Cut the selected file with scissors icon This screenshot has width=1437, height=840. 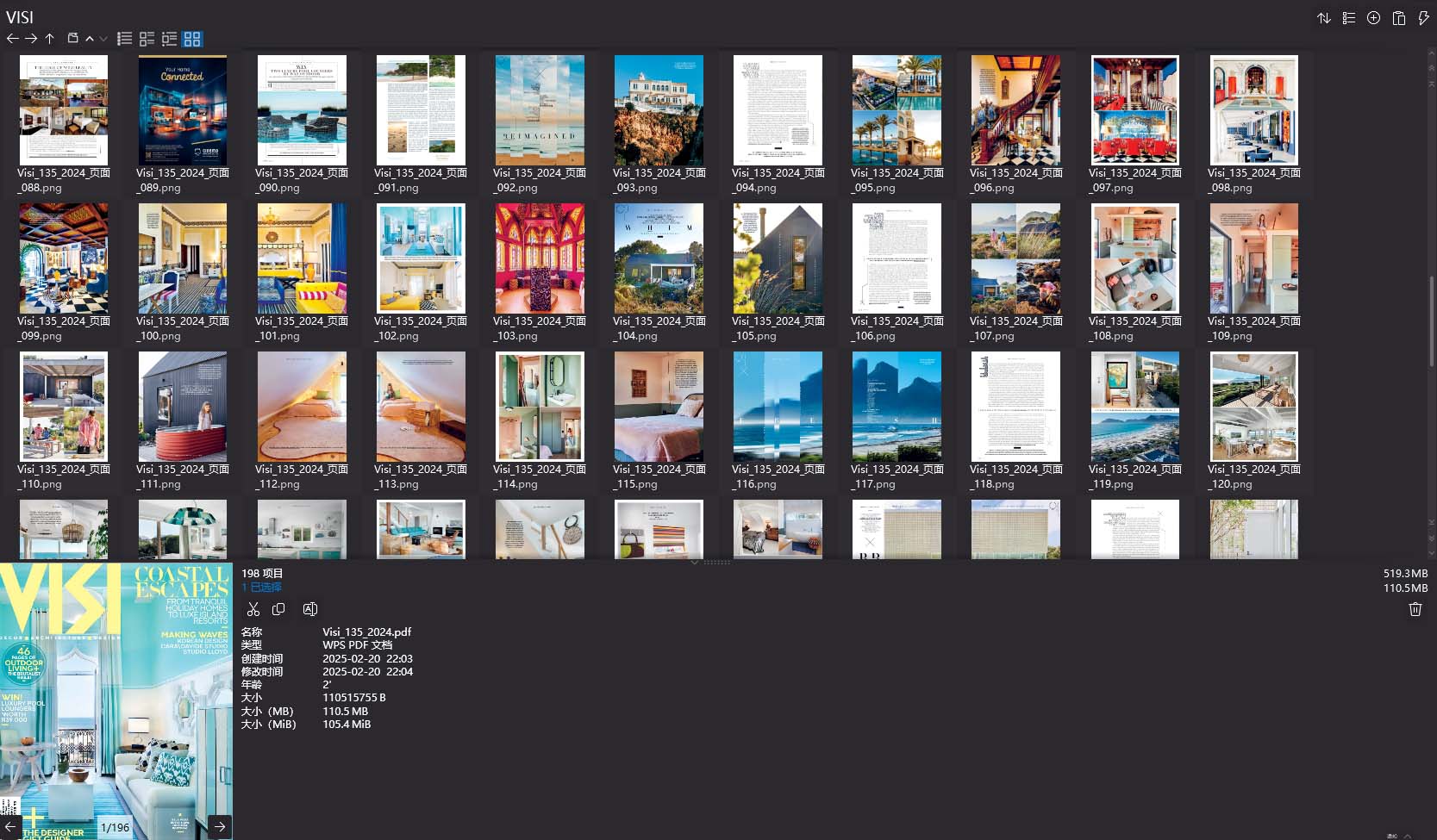pyautogui.click(x=253, y=609)
